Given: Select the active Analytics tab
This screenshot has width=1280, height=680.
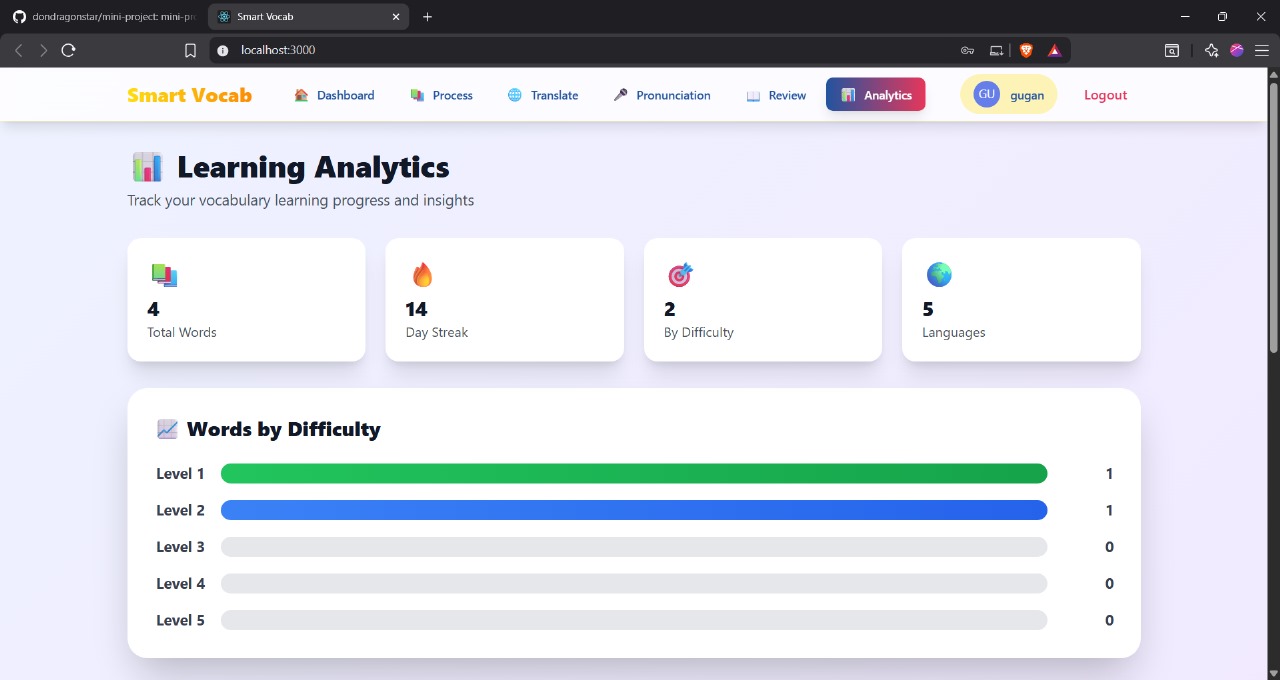Looking at the screenshot, I should (x=876, y=95).
